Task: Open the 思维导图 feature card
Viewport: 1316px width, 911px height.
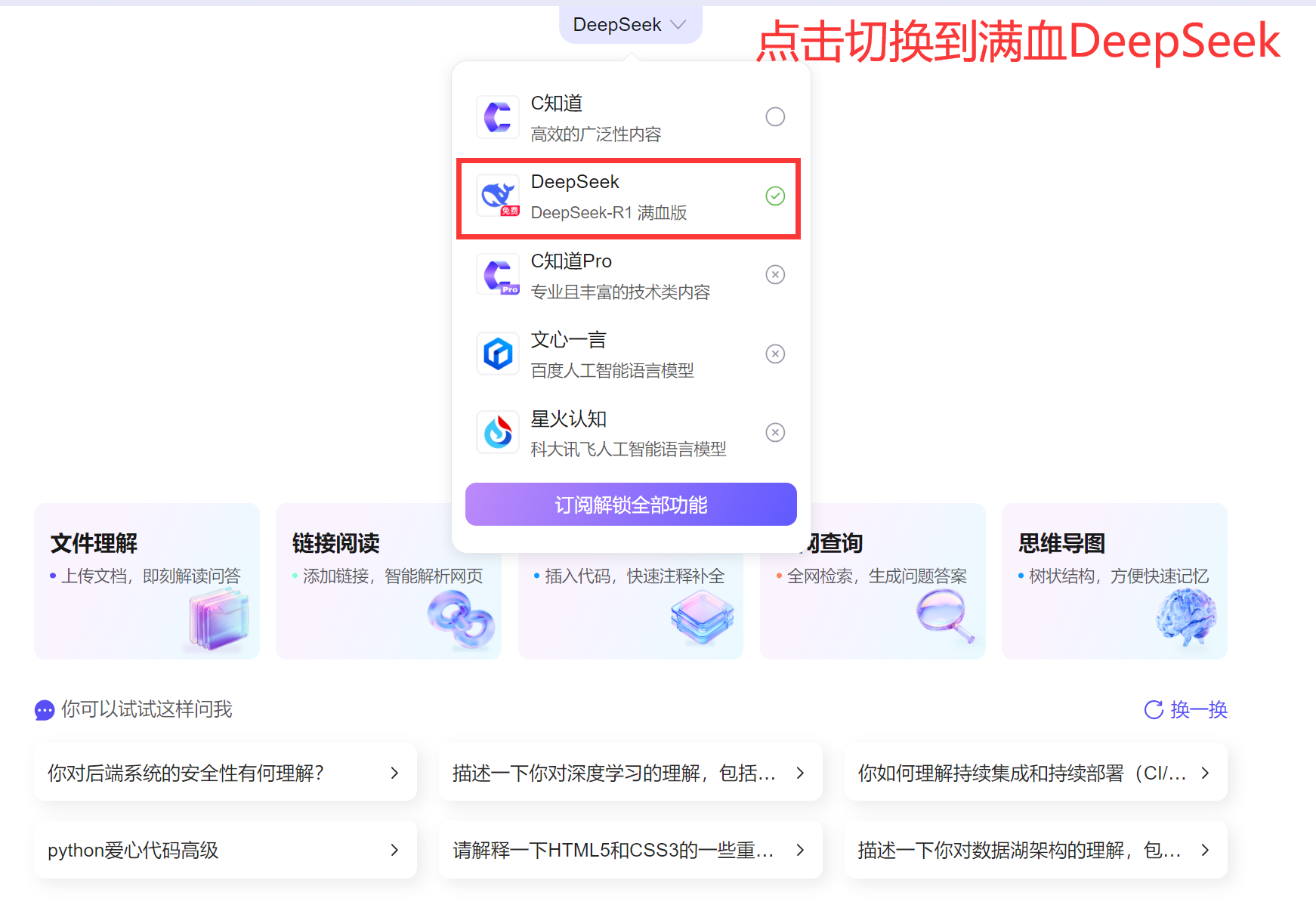Action: (x=1114, y=581)
